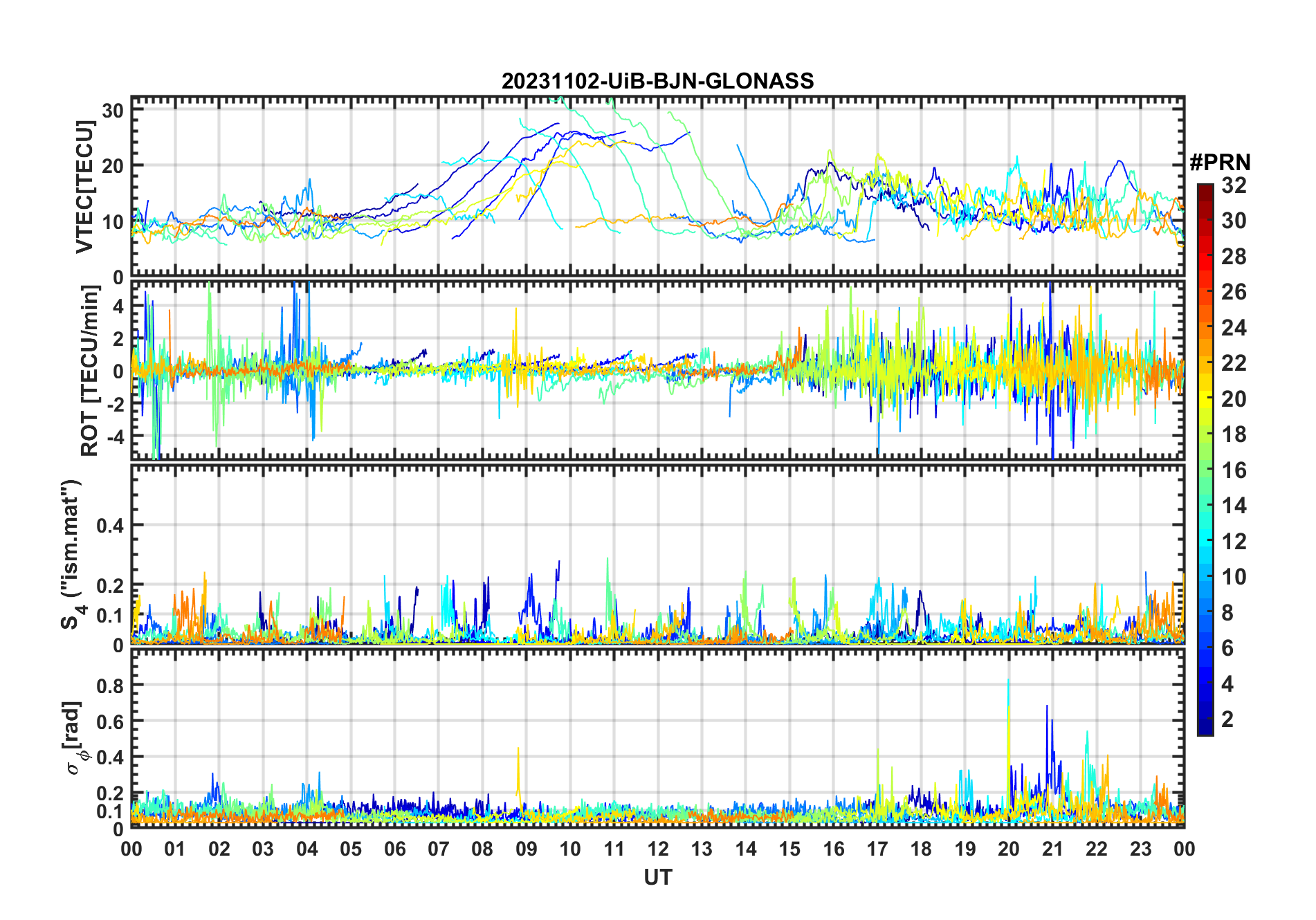Image resolution: width=1316 pixels, height=920 pixels.
Task: Click colorbar tick label "14"
Action: [1234, 506]
